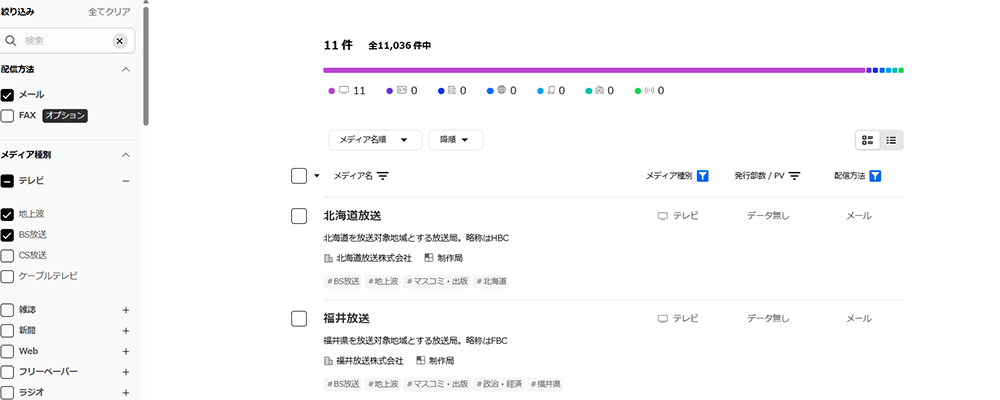This screenshot has width=1000, height=400.
Task: Open the 福井放送 media entry
Action: (347, 318)
